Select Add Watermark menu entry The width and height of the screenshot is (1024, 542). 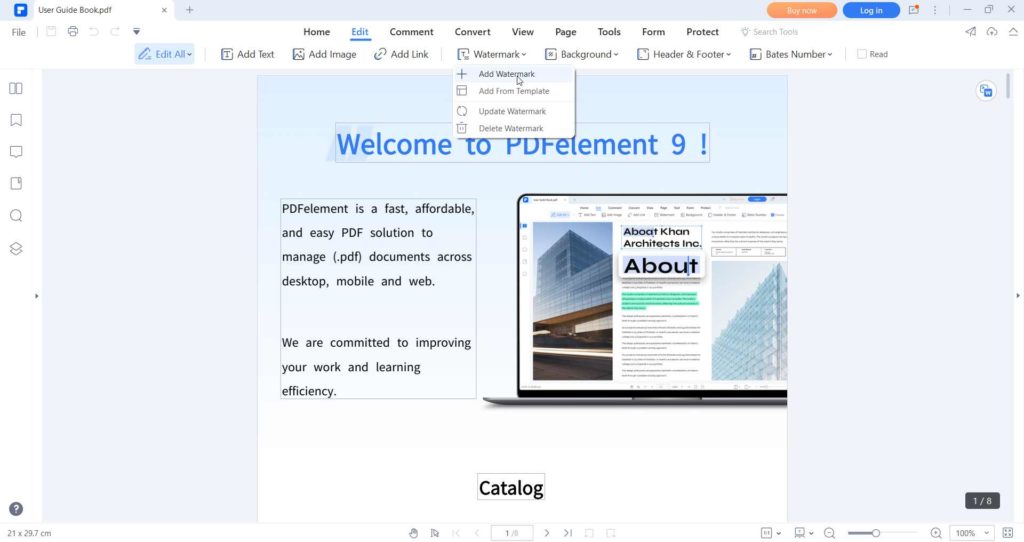(x=515, y=74)
